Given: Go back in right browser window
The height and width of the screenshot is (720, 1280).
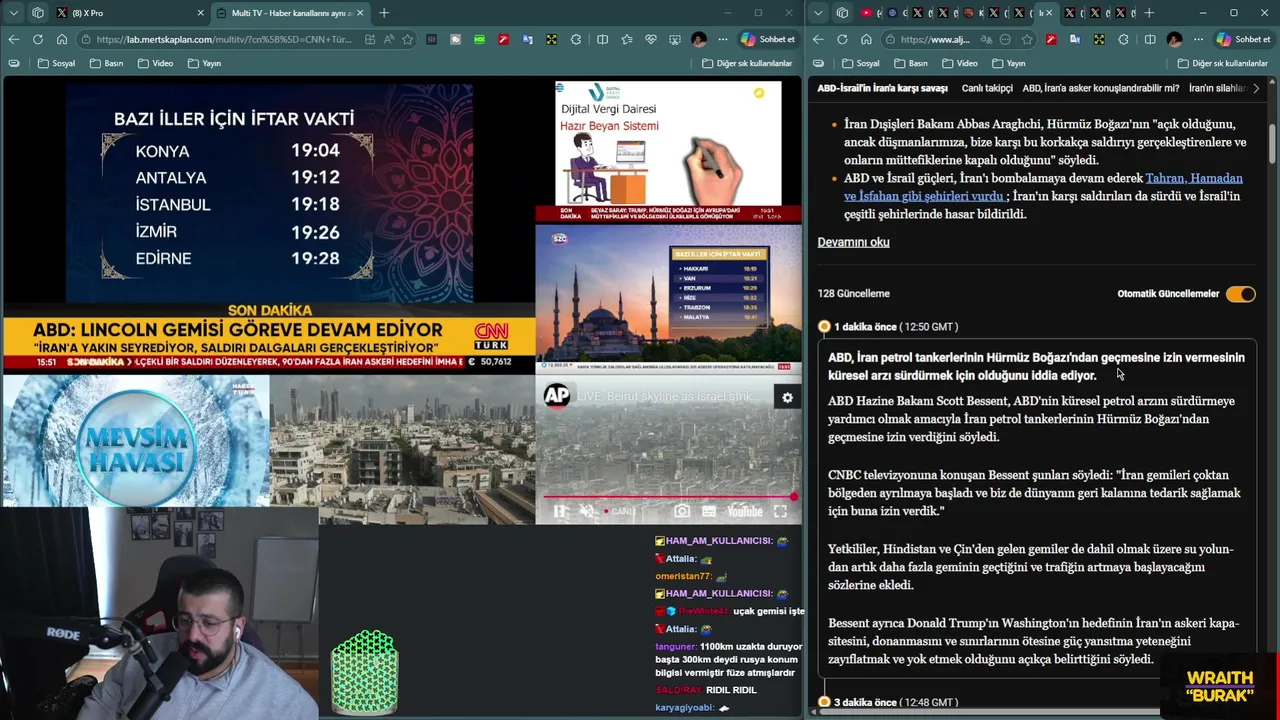Looking at the screenshot, I should (x=818, y=39).
